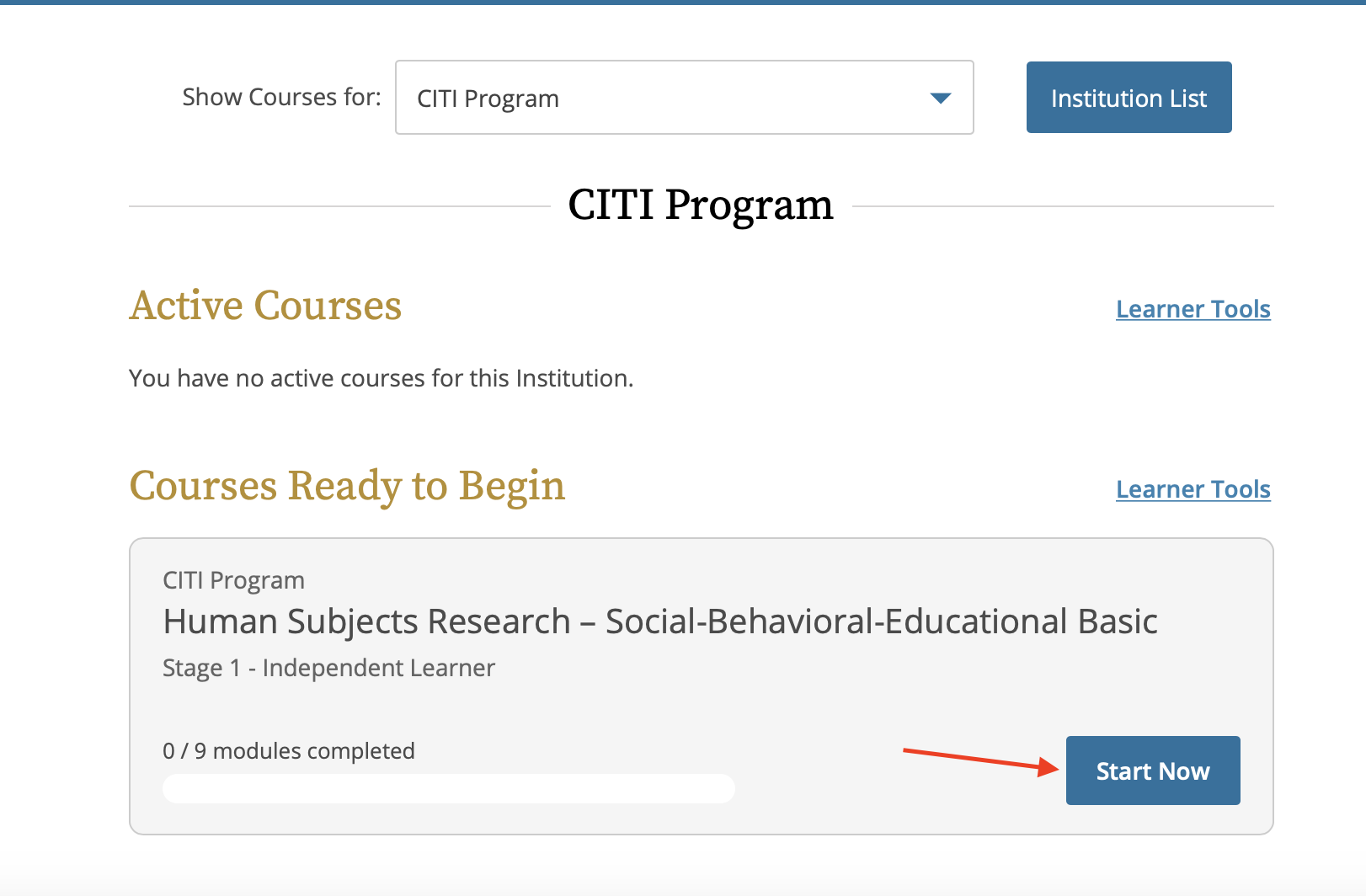Open the Show Courses for combo box
This screenshot has height=896, width=1366.
point(684,98)
